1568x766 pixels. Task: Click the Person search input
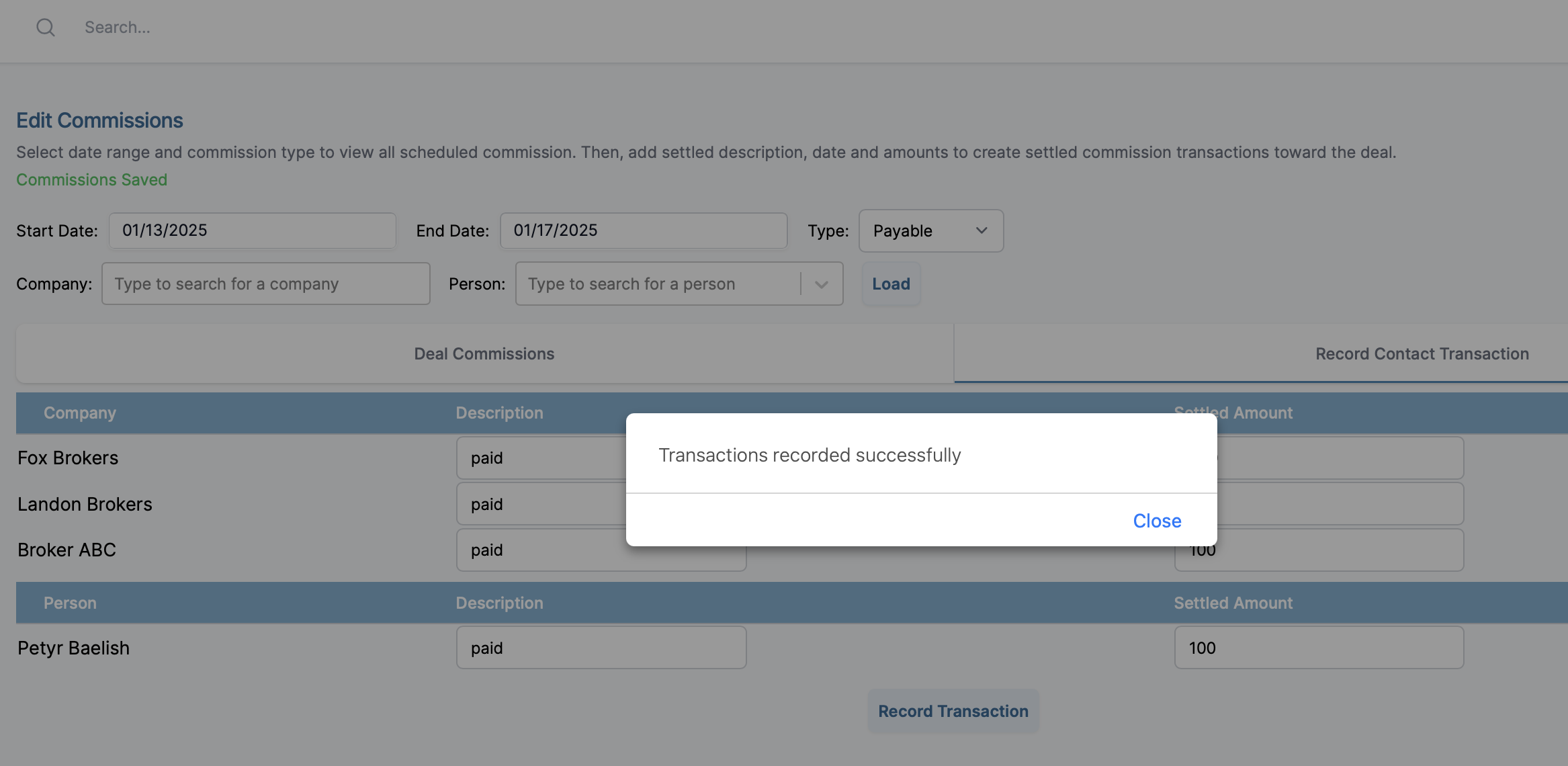[658, 284]
